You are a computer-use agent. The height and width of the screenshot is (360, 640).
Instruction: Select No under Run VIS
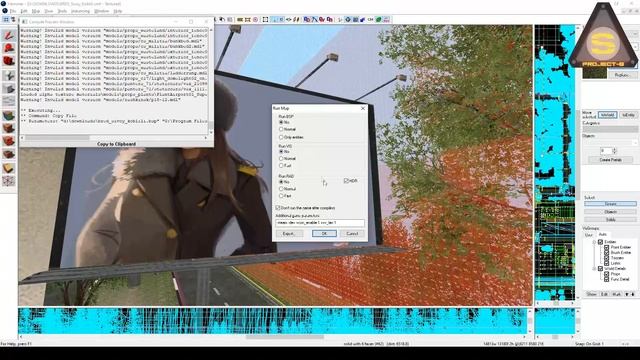tap(281, 151)
